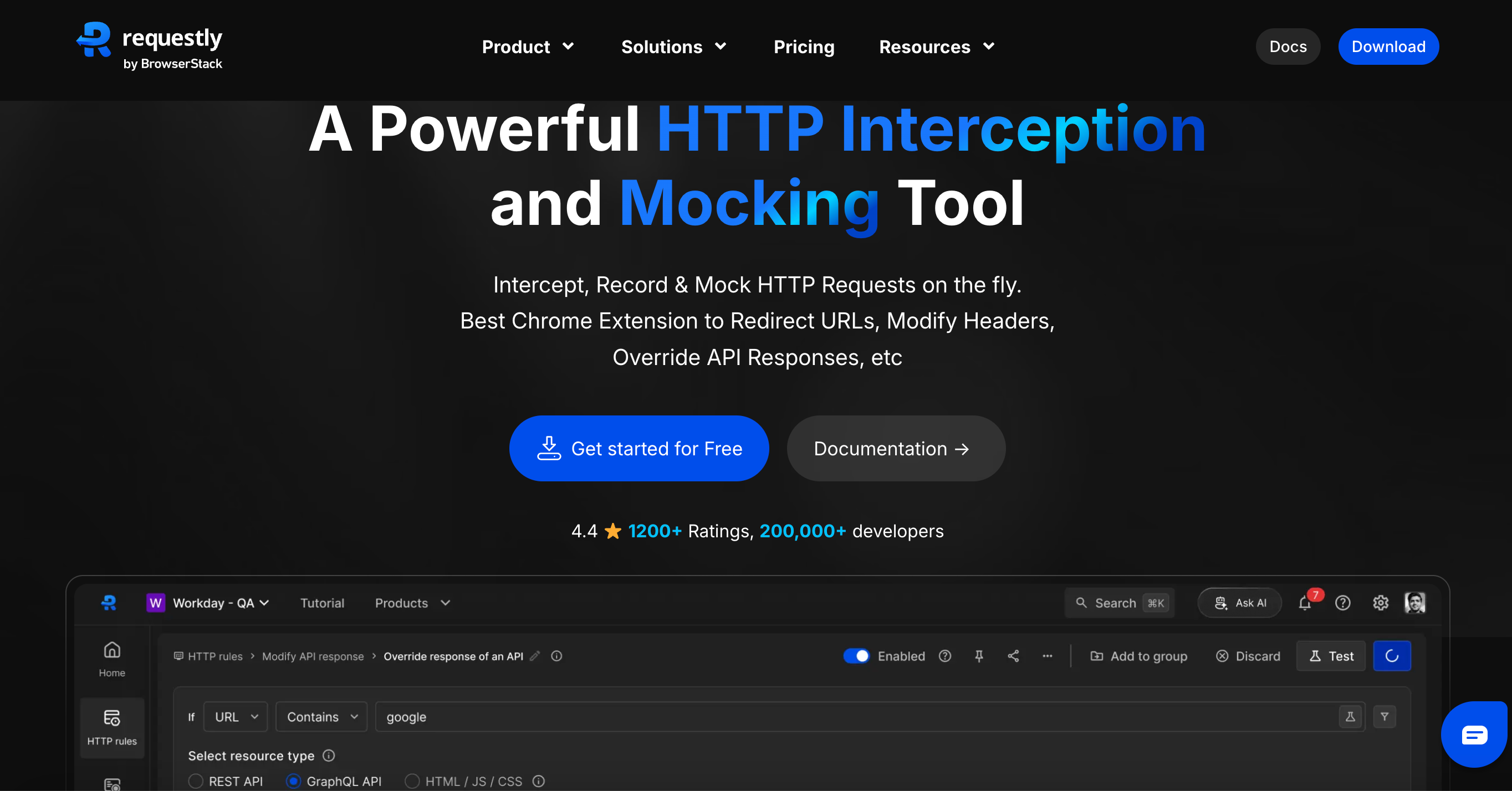The width and height of the screenshot is (1512, 791).
Task: Click the share rule icon
Action: tap(1013, 656)
